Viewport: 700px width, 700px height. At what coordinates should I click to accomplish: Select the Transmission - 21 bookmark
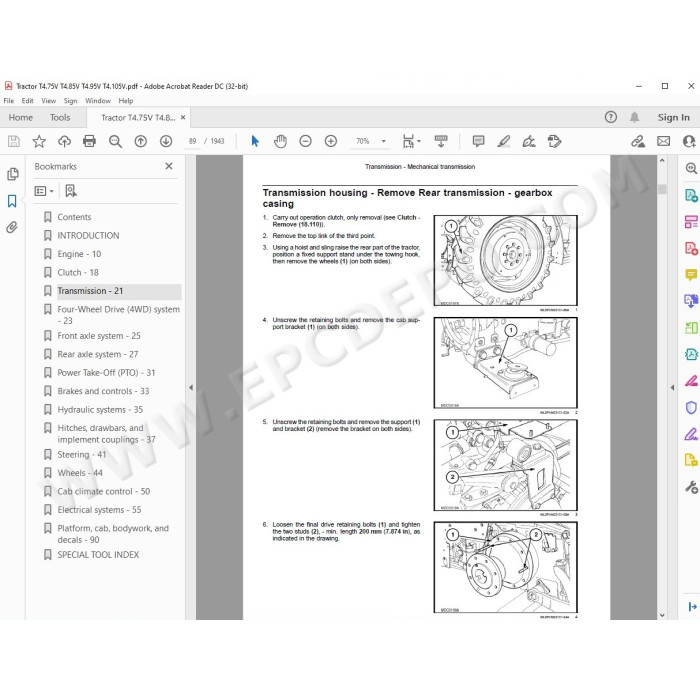click(90, 291)
